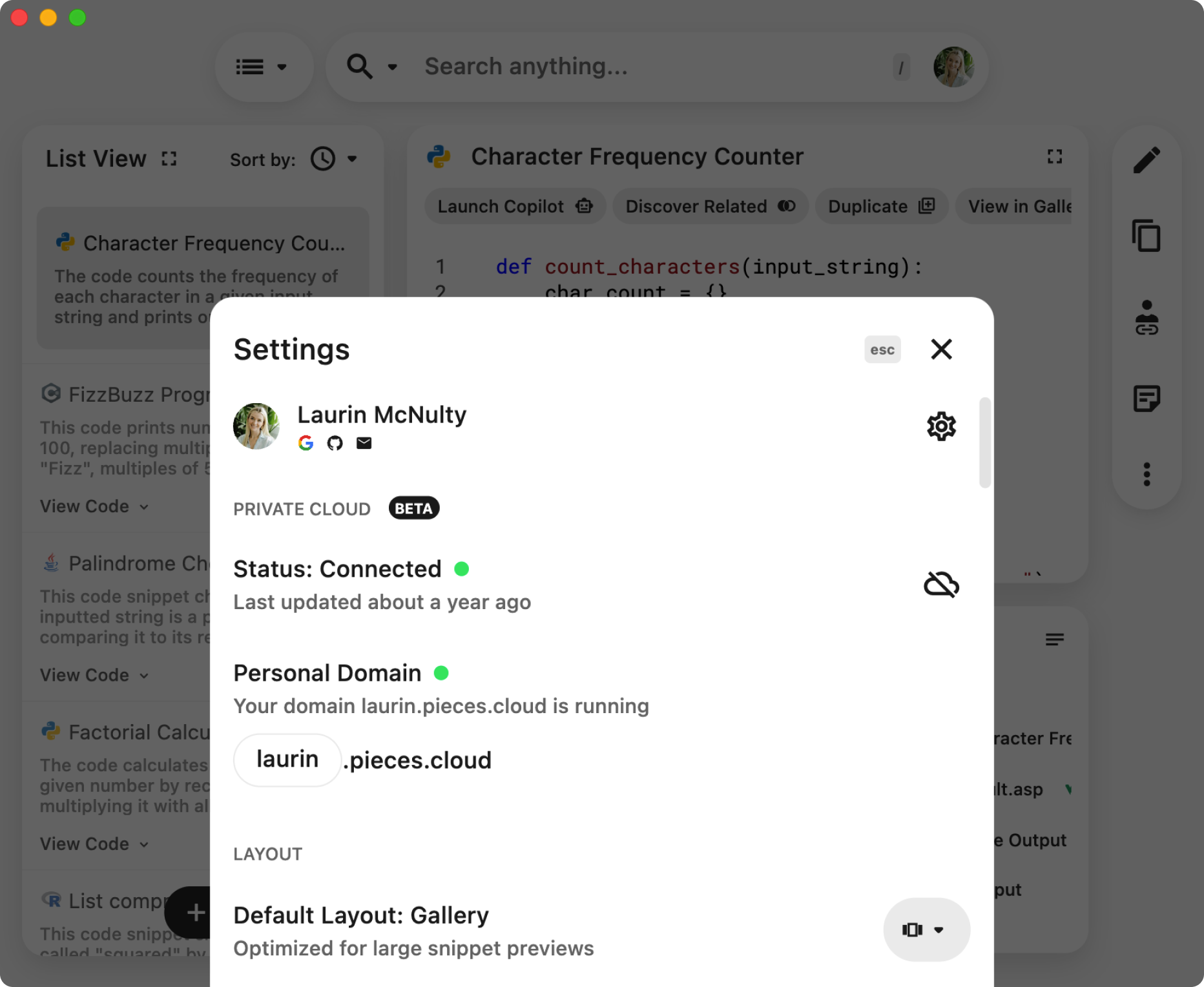This screenshot has height=987, width=1204.
Task: Click the copy snippet icon
Action: (1147, 236)
